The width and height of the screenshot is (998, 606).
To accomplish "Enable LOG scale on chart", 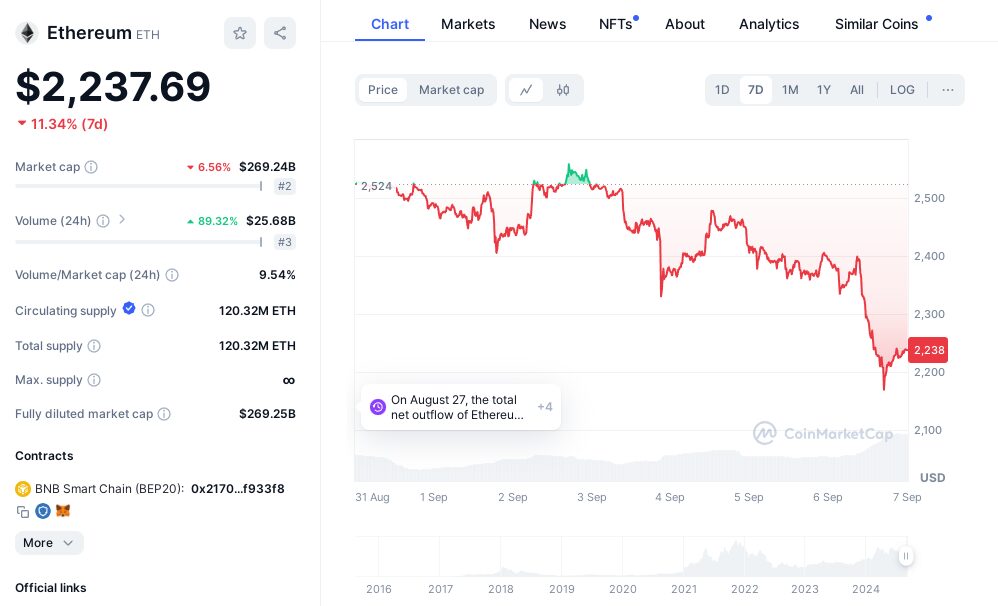I will point(902,90).
